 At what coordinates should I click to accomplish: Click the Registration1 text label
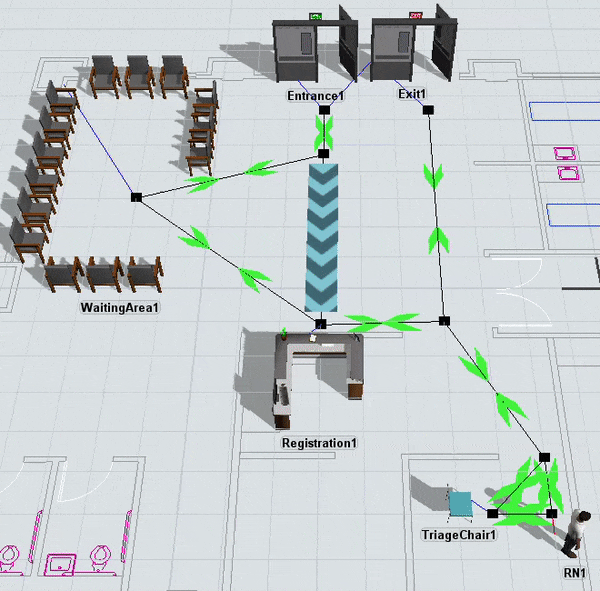point(319,442)
